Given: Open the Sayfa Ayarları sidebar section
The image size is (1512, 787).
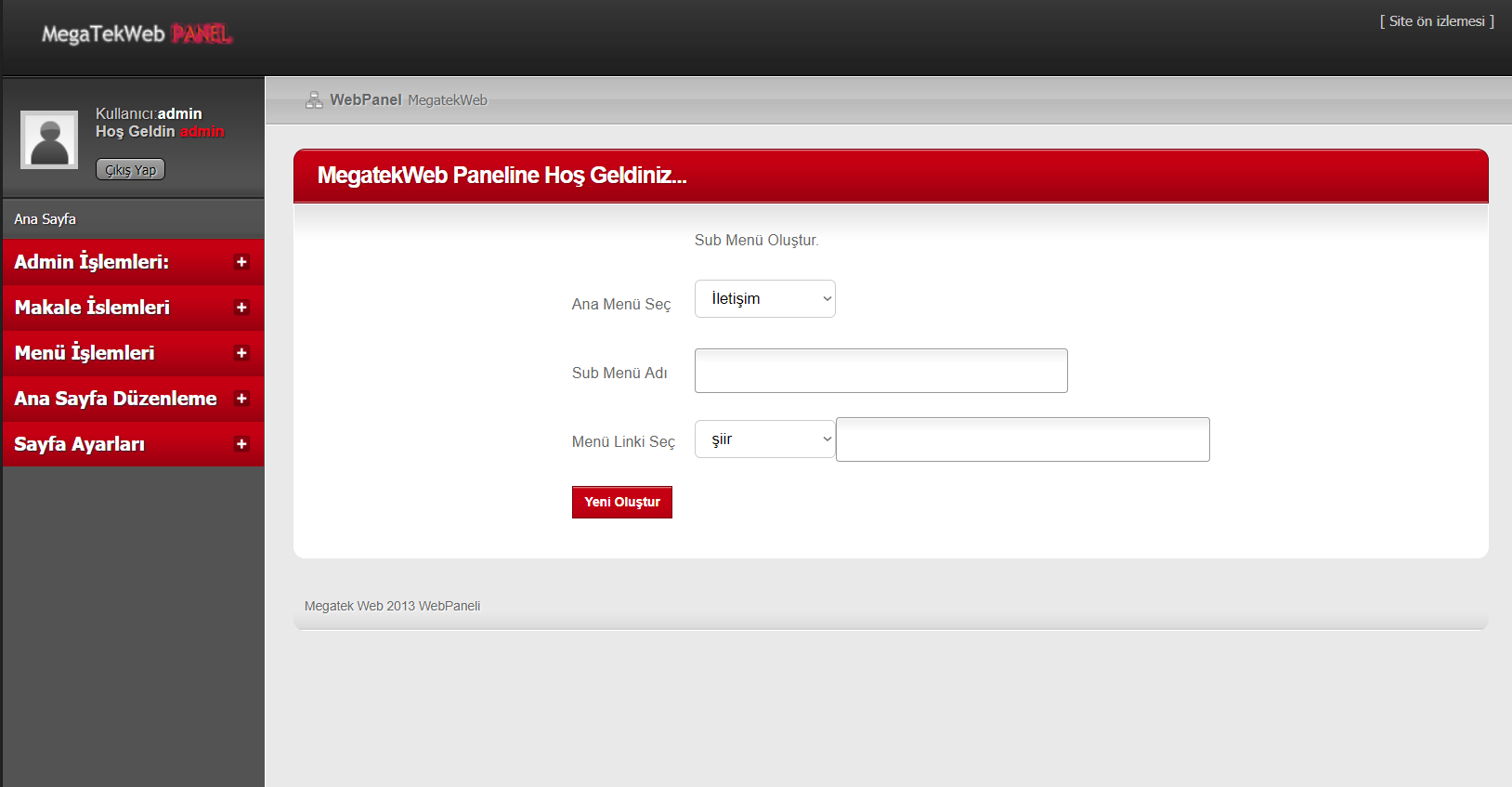Looking at the screenshot, I should (80, 444).
